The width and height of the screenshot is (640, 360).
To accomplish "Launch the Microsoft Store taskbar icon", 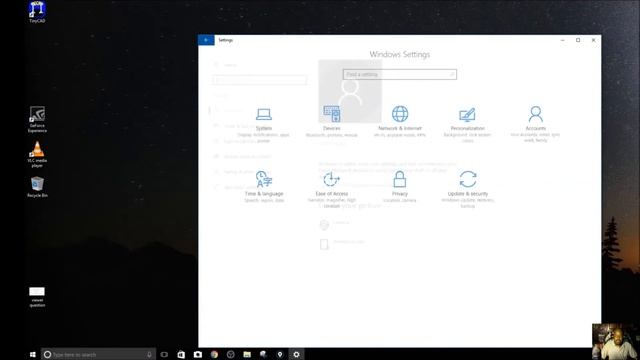I will click(181, 354).
